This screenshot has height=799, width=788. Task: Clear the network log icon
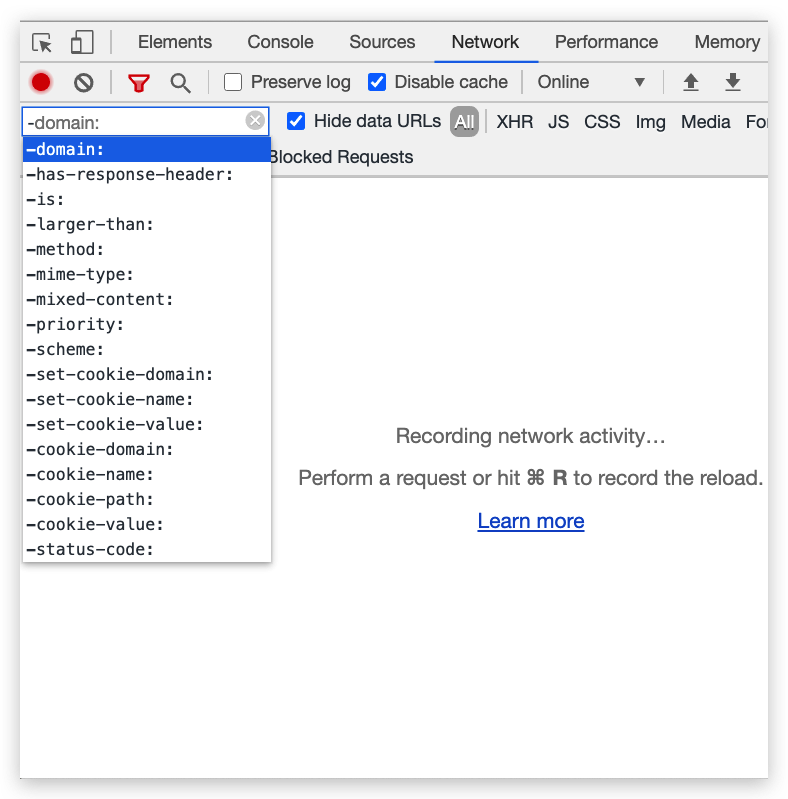coord(84,83)
